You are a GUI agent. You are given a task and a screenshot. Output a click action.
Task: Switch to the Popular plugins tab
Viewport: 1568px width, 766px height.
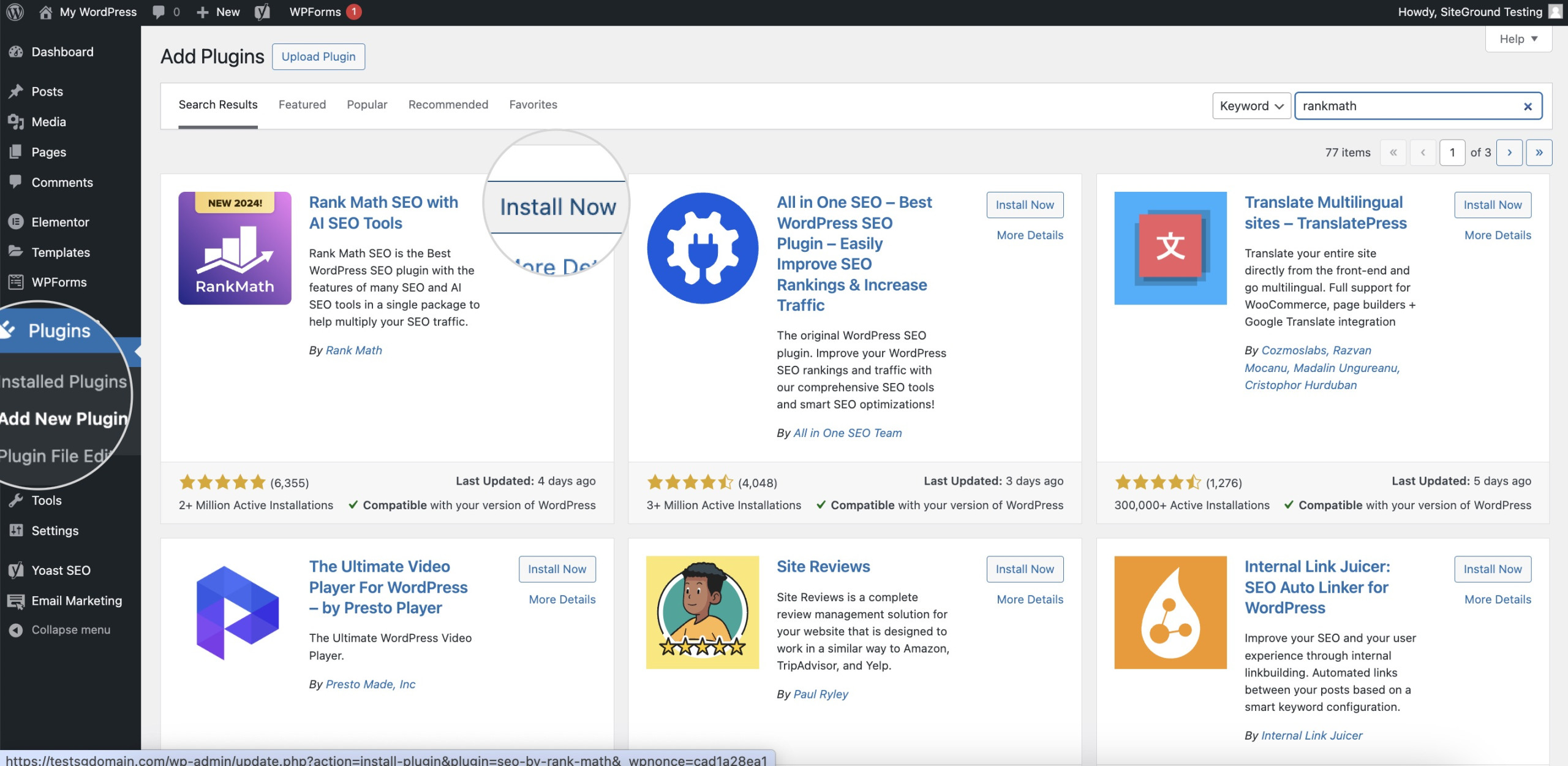(x=367, y=104)
